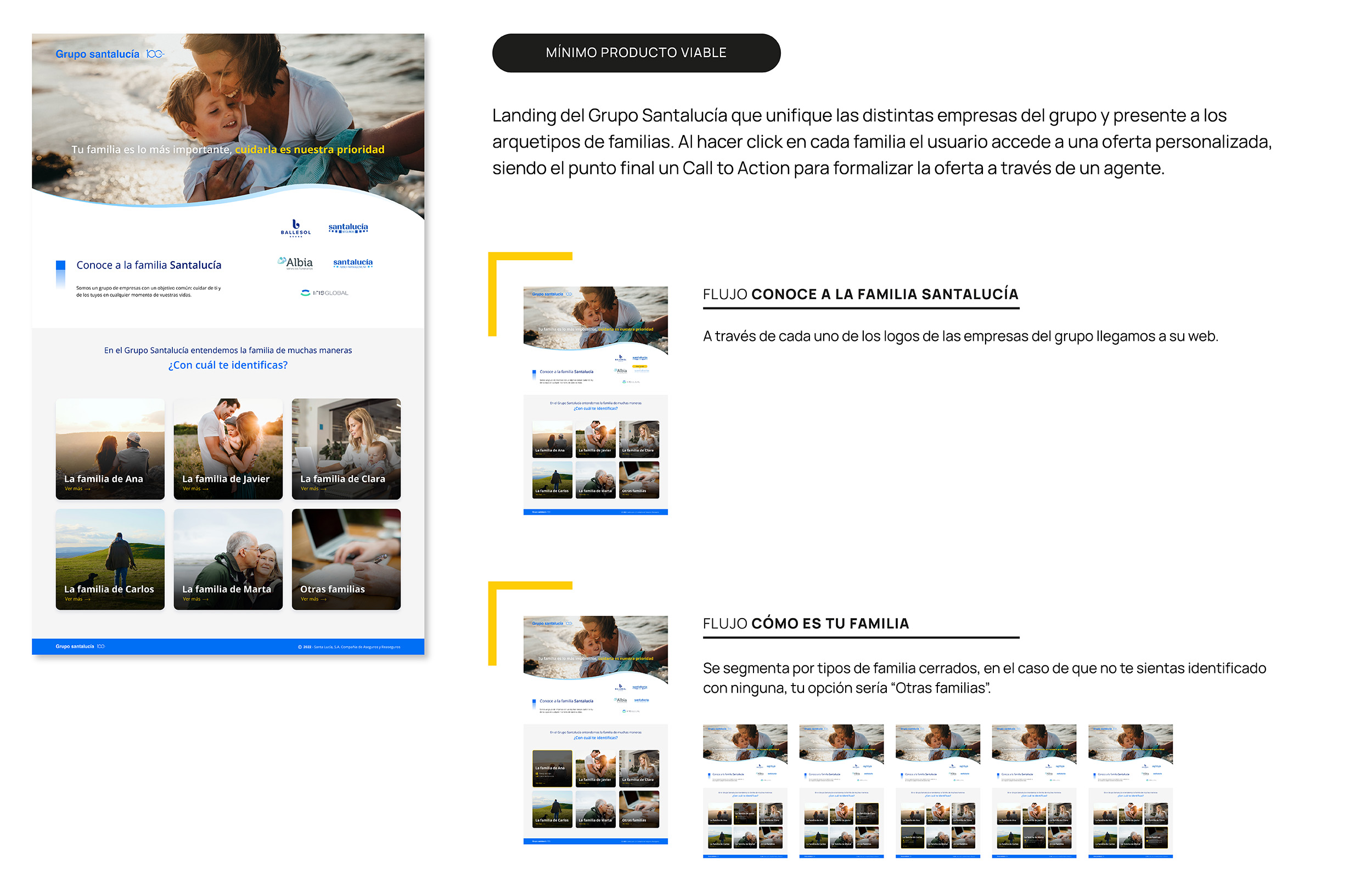Open the La familia de Carlos card
This screenshot has height=881, width=1372.
(110, 559)
